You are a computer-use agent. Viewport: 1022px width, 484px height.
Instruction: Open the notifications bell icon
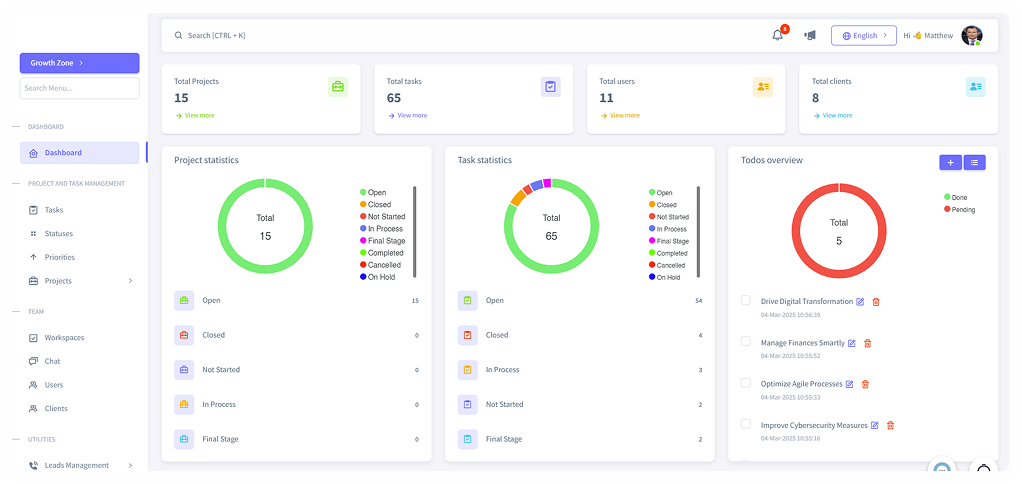click(x=778, y=35)
